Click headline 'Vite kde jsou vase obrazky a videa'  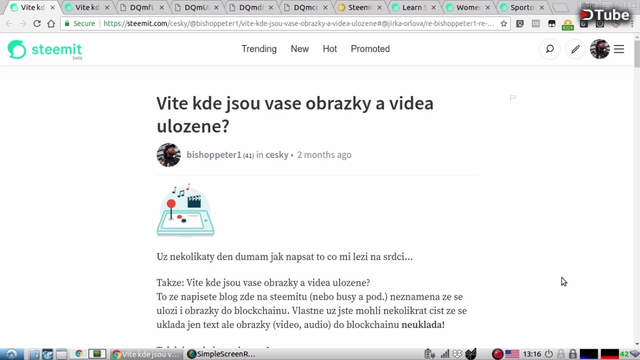[295, 103]
